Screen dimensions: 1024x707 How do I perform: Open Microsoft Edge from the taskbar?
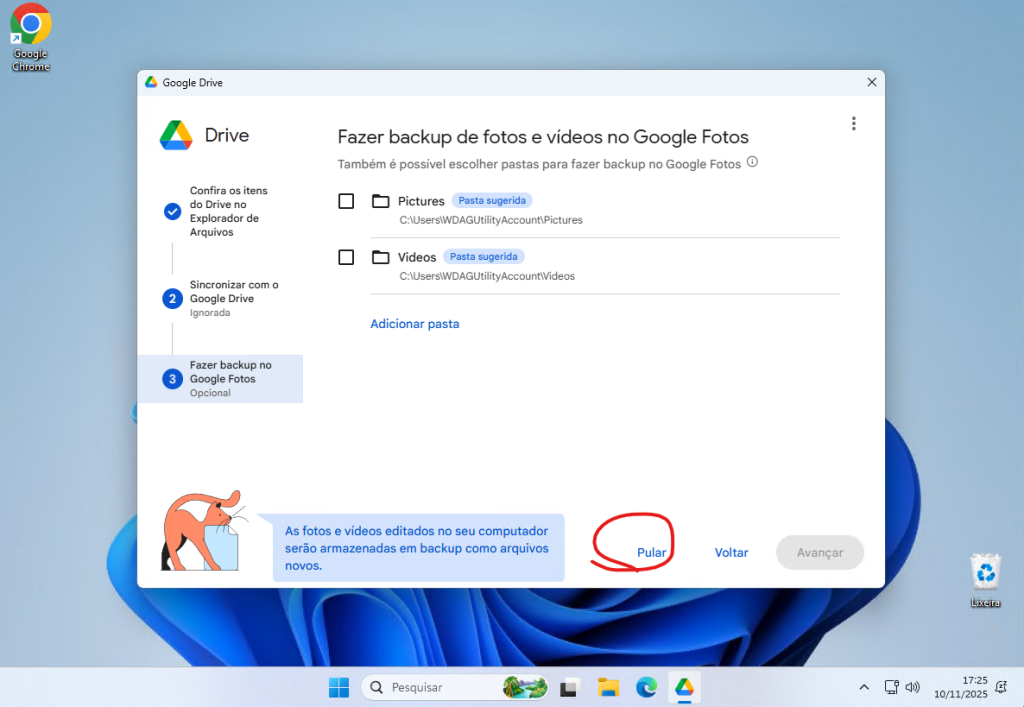click(x=646, y=687)
